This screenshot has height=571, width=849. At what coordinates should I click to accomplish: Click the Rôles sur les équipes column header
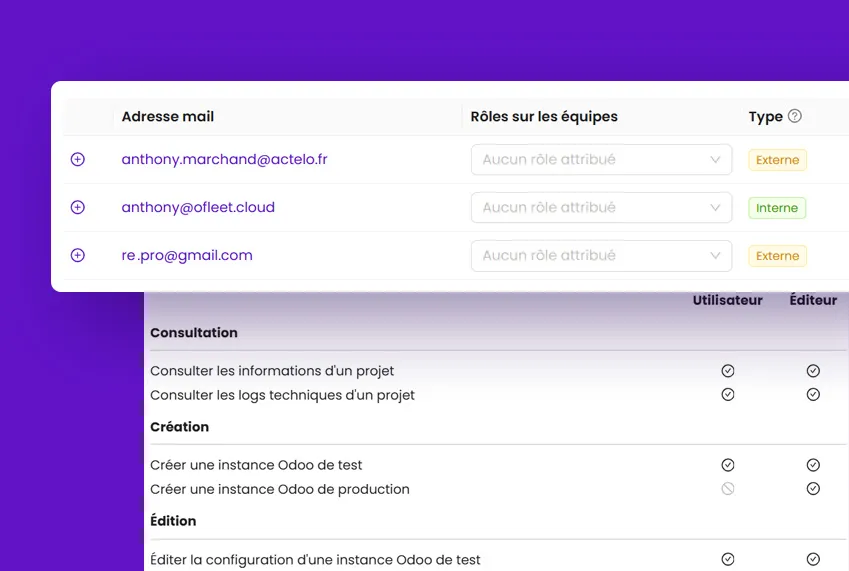[544, 117]
